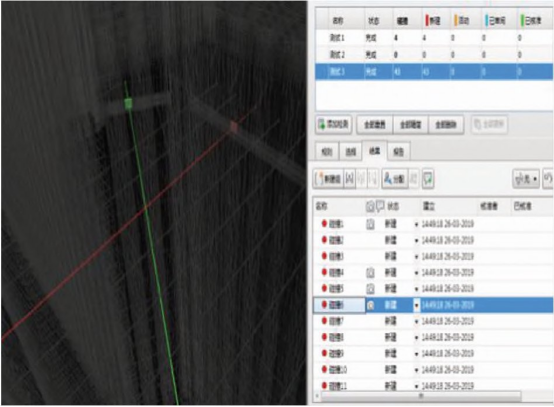Viewport: 554px width, 407px height.
Task: Sort tests by red New (新建) column header
Action: (436, 21)
